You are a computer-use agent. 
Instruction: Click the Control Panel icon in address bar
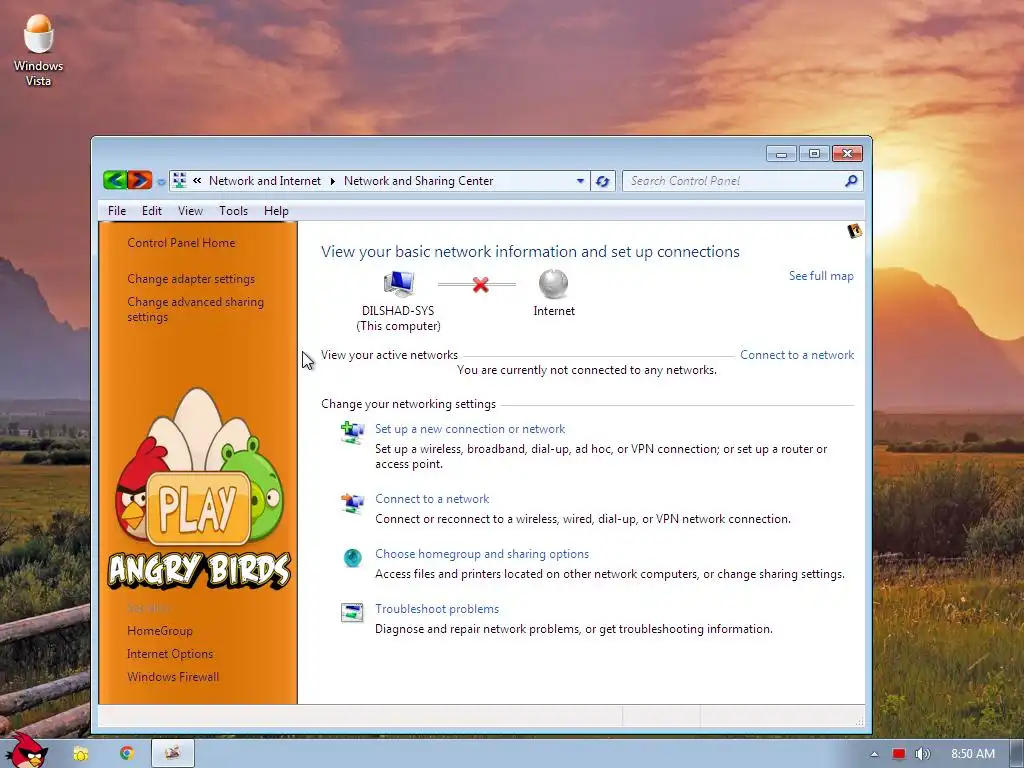(x=180, y=181)
